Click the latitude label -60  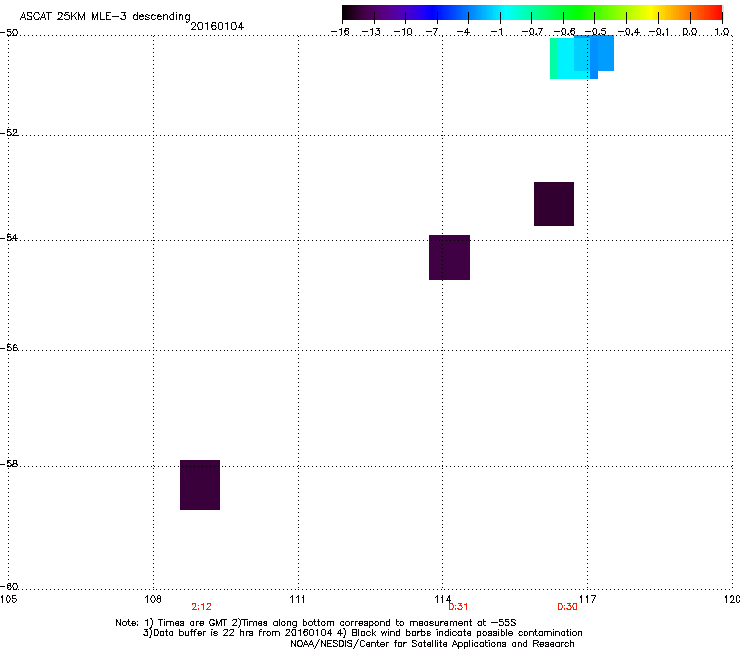pos(9,587)
